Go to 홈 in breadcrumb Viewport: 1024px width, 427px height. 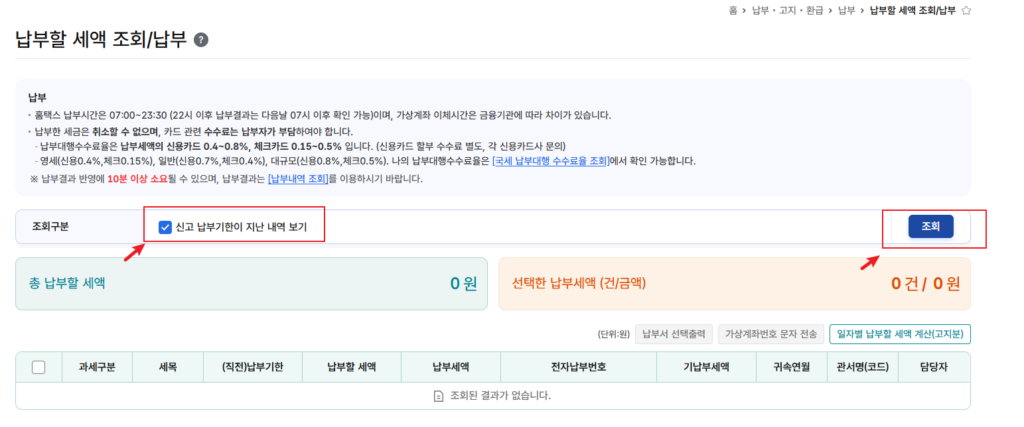coord(734,10)
